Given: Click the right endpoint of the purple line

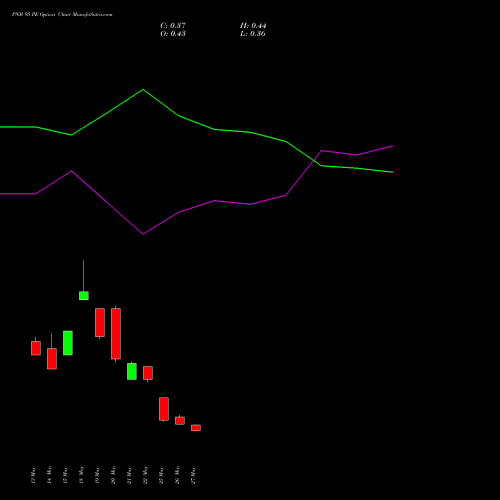Looking at the screenshot, I should coord(393,146).
